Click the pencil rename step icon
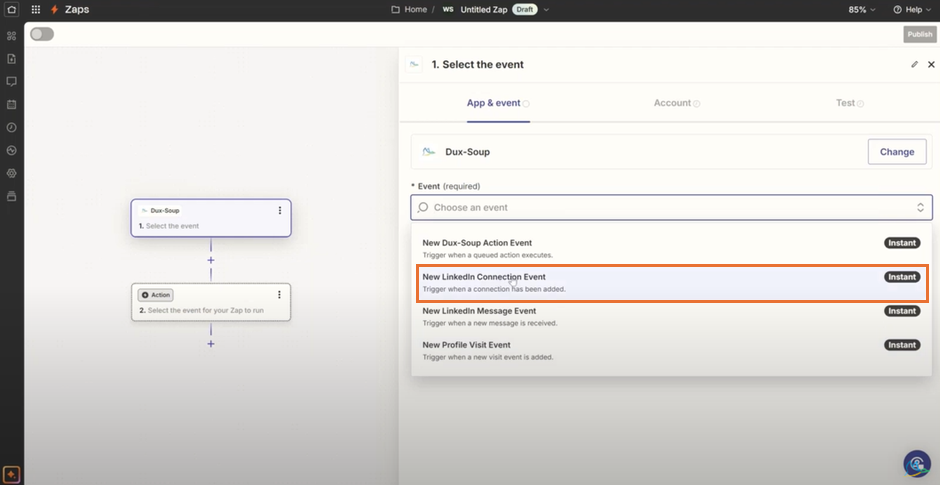 (x=914, y=64)
